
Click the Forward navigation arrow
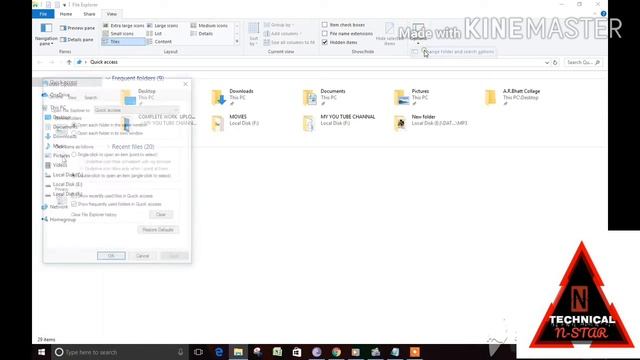tap(51, 62)
